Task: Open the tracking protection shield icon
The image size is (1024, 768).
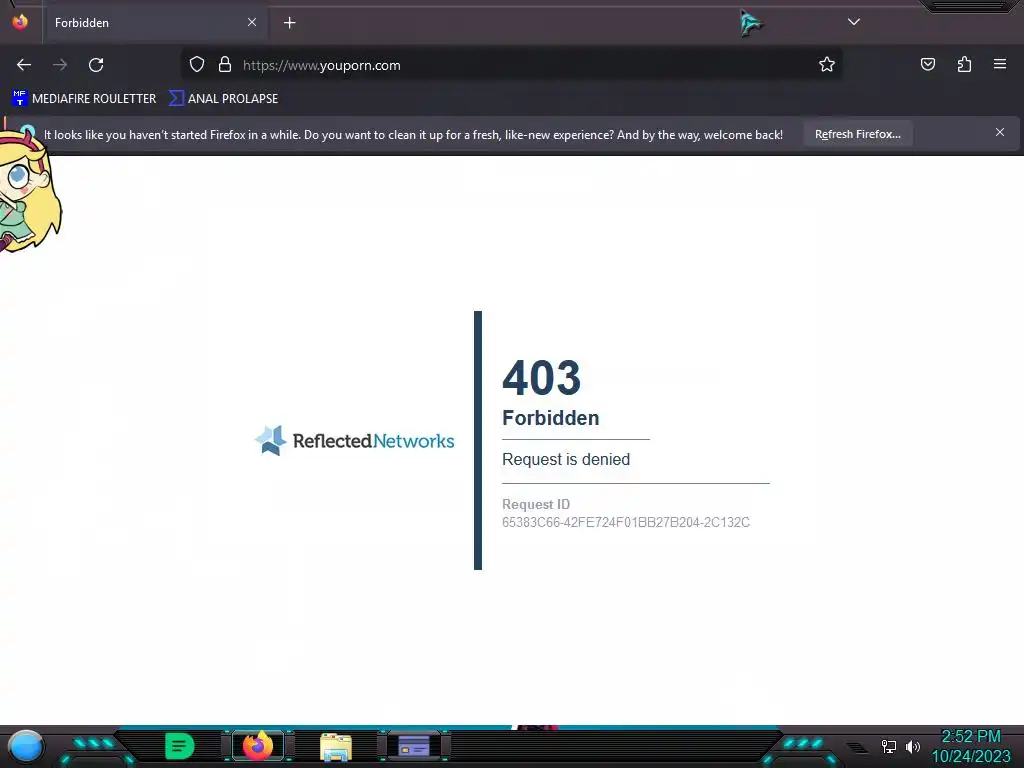Action: click(197, 64)
